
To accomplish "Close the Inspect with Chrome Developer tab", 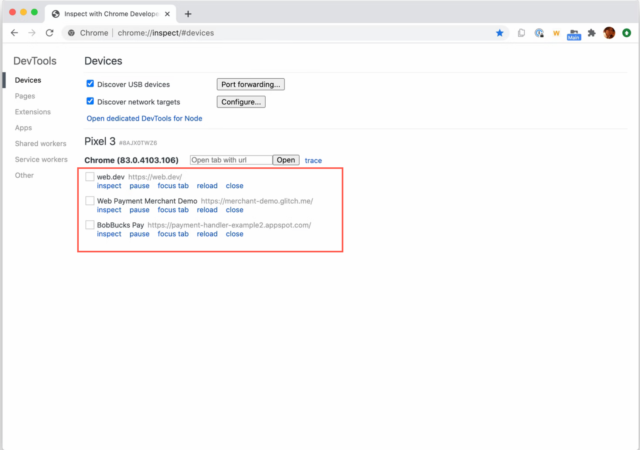I will pyautogui.click(x=169, y=13).
